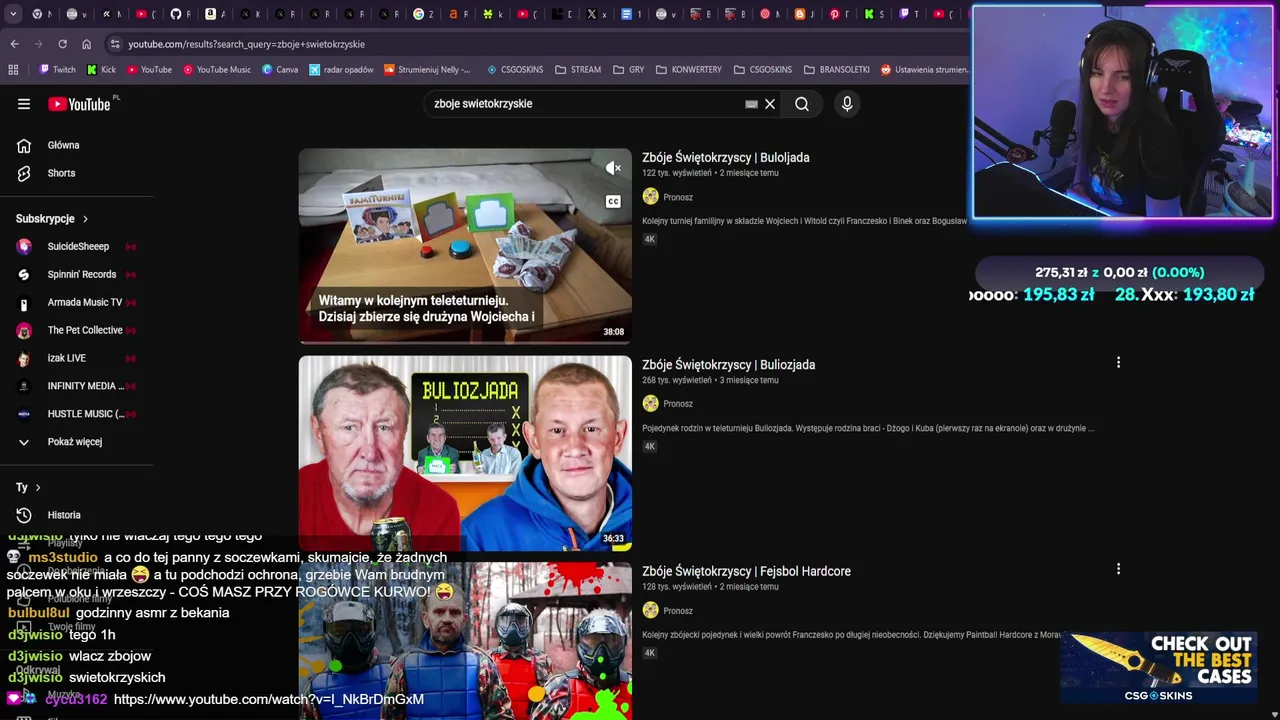Open site info icon in address bar
1280x720 pixels.
point(115,44)
